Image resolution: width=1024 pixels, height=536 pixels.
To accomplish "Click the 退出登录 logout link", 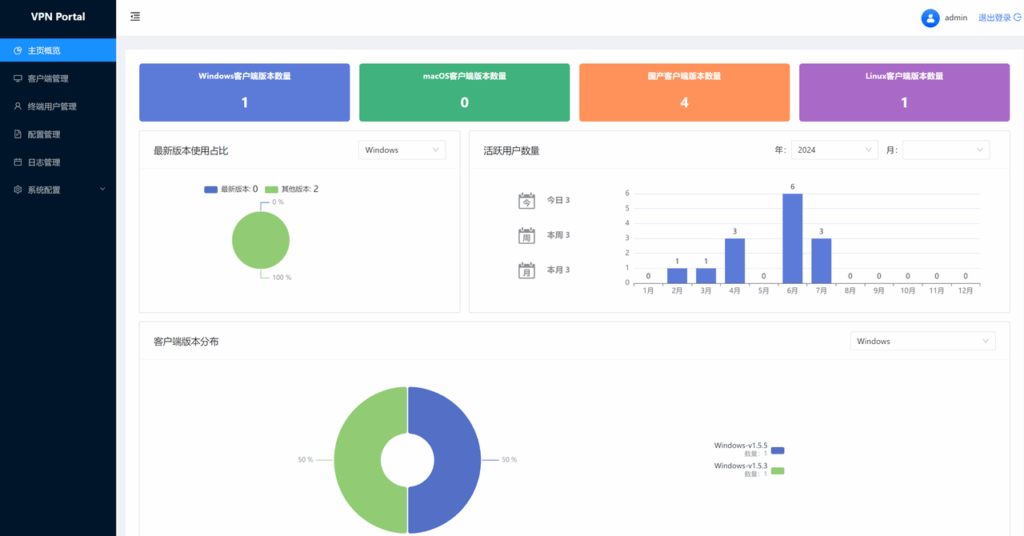I will point(998,18).
